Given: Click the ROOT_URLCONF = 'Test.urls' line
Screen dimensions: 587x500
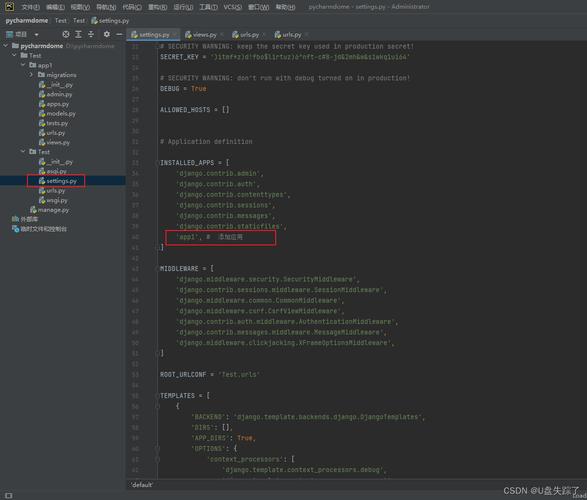Looking at the screenshot, I should pos(210,375).
